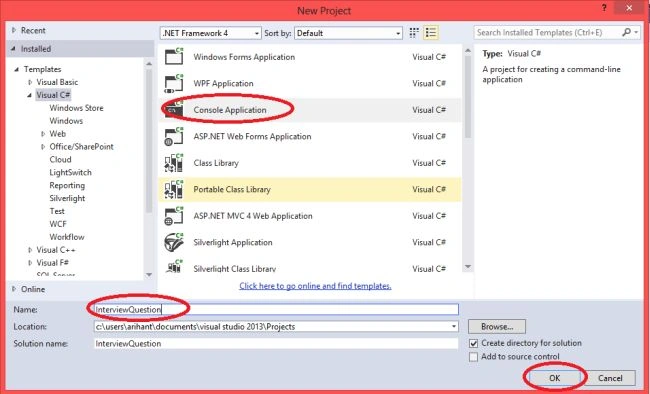Click the ASP.NET Web Forms Application icon

coord(174,136)
